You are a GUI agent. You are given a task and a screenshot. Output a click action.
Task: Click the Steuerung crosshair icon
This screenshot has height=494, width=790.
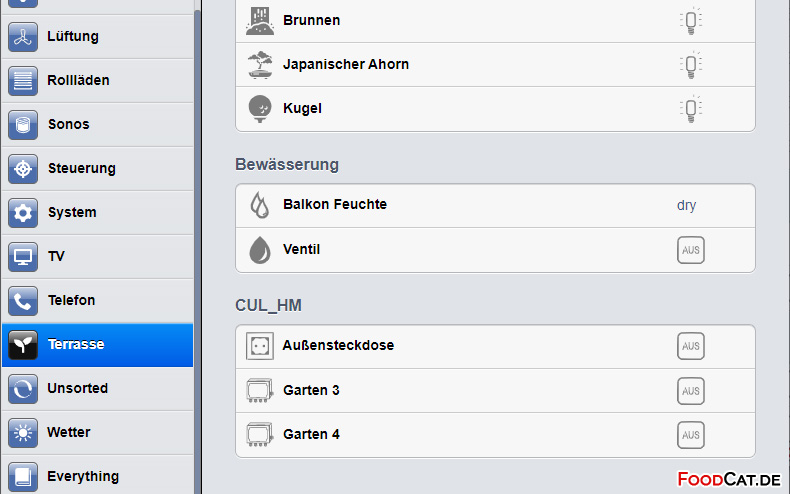tap(23, 169)
